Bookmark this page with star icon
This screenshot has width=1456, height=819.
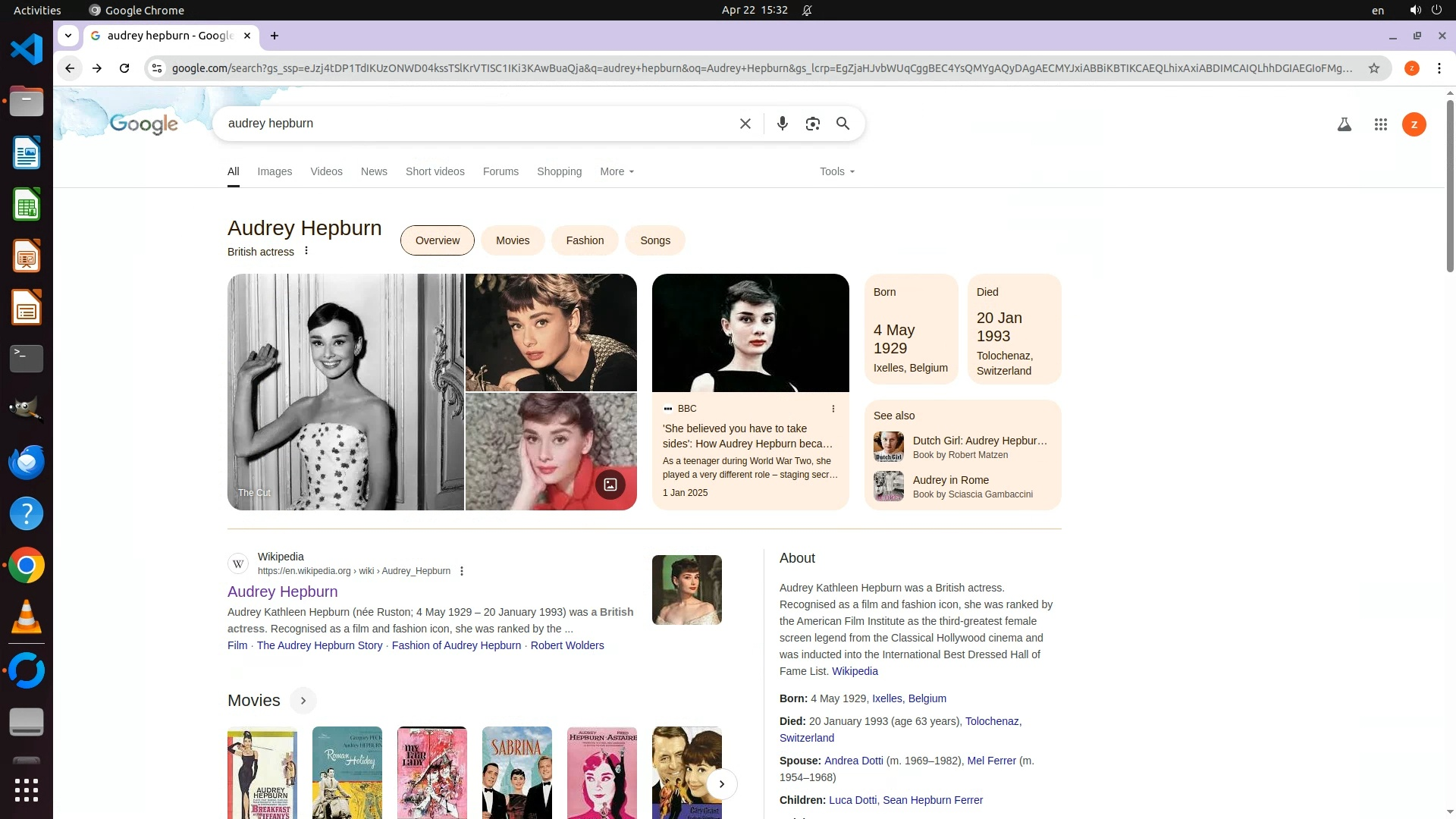pyautogui.click(x=1373, y=68)
